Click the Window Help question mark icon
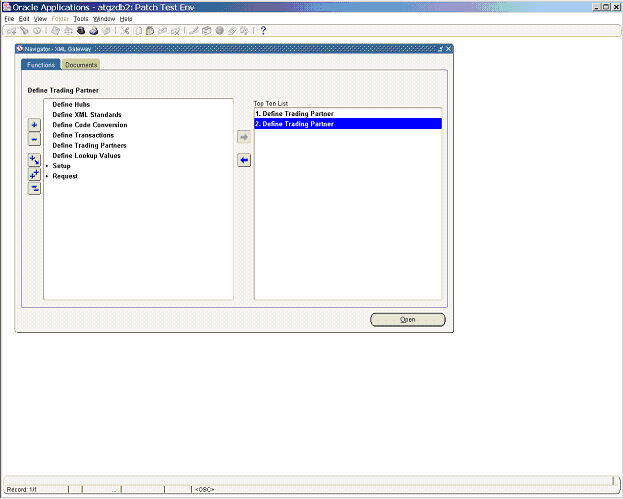Screen dimensions: 623x499 263,31
